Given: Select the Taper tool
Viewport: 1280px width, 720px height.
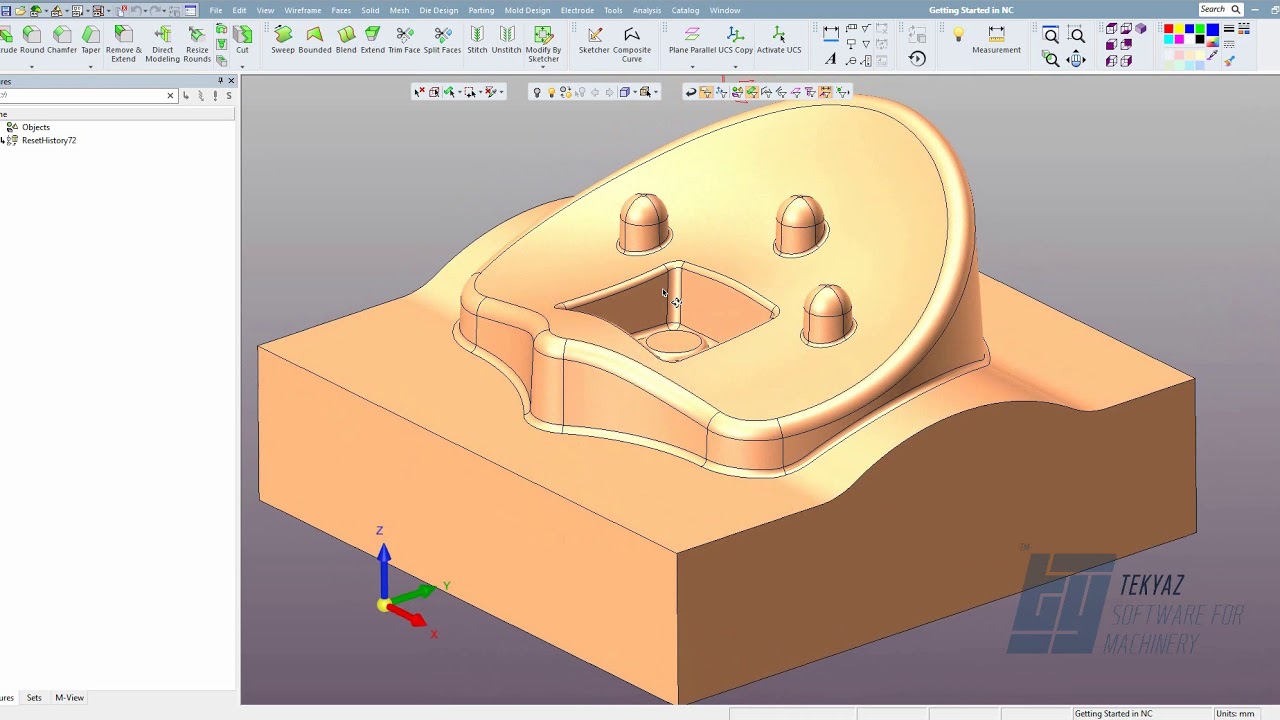Looking at the screenshot, I should (x=91, y=40).
